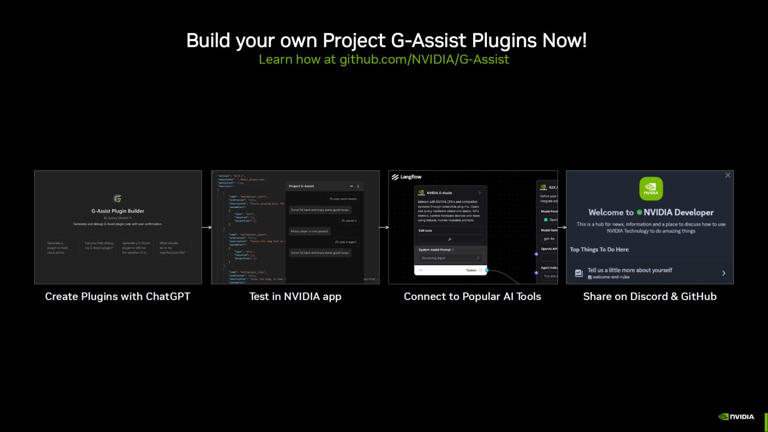Click the Toolset output handle on the G-Assist node
The image size is (768, 432).
click(487, 270)
